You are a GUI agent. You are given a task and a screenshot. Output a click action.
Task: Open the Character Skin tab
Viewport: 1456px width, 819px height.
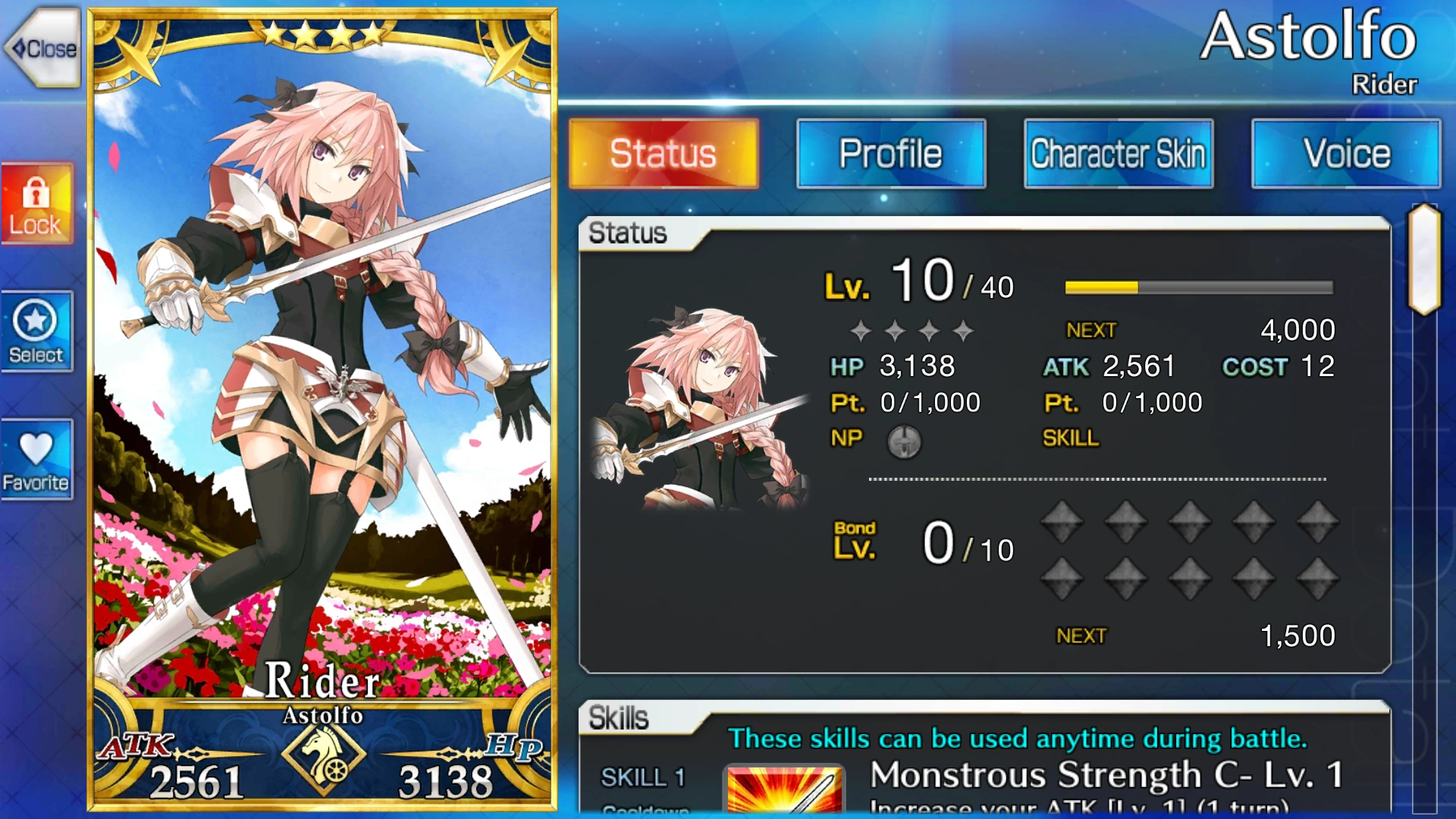(x=1119, y=153)
